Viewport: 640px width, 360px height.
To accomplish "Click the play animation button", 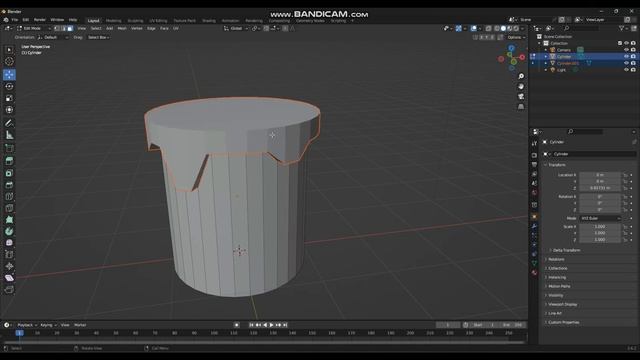I will pyautogui.click(x=271, y=325).
